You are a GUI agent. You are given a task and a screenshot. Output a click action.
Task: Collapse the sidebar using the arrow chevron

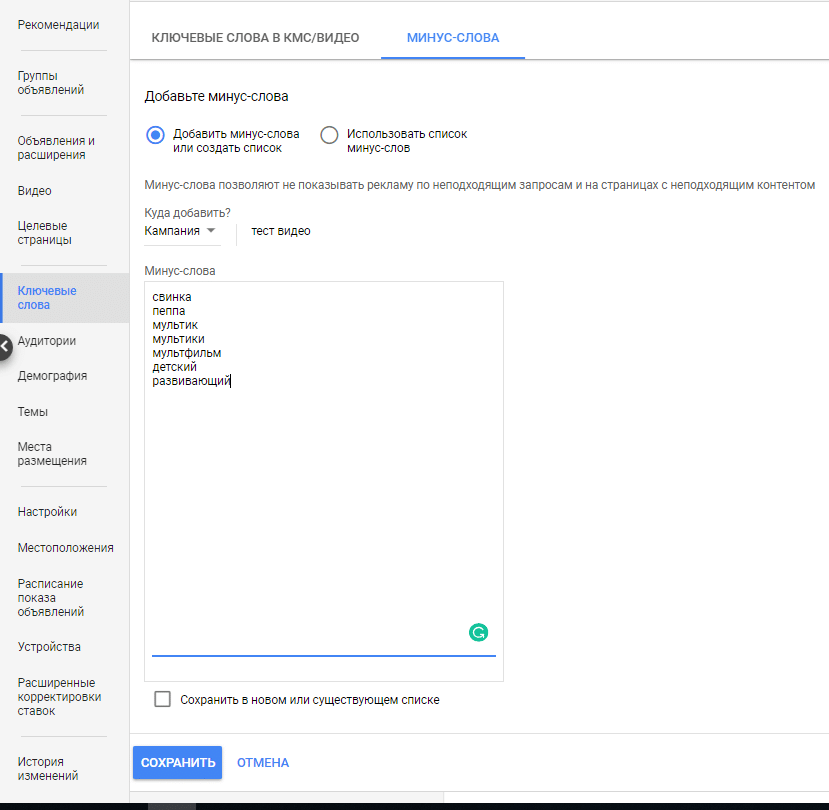(4, 346)
